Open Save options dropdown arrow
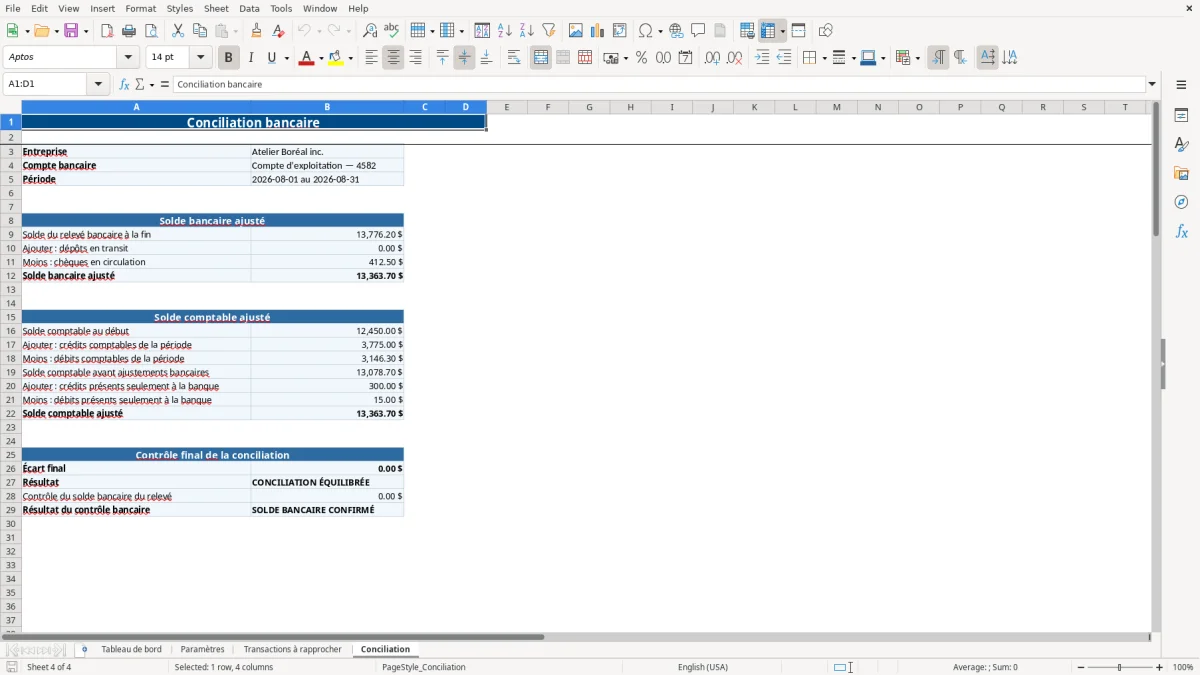The image size is (1200, 675). 86,31
